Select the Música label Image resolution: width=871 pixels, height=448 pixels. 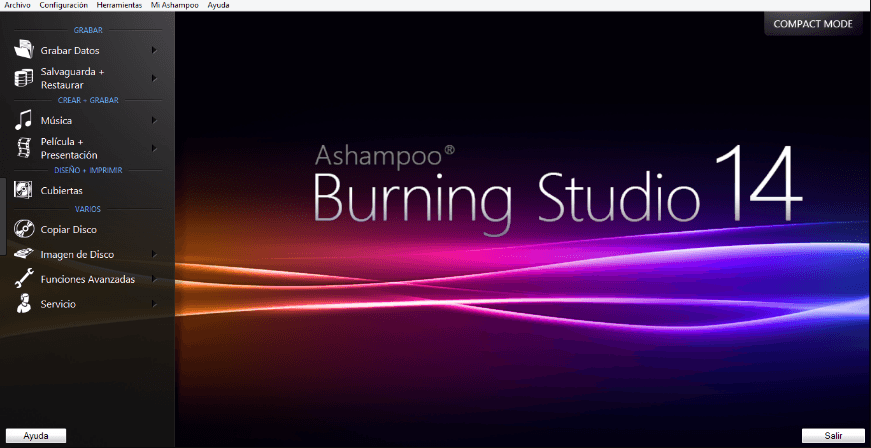tap(56, 120)
